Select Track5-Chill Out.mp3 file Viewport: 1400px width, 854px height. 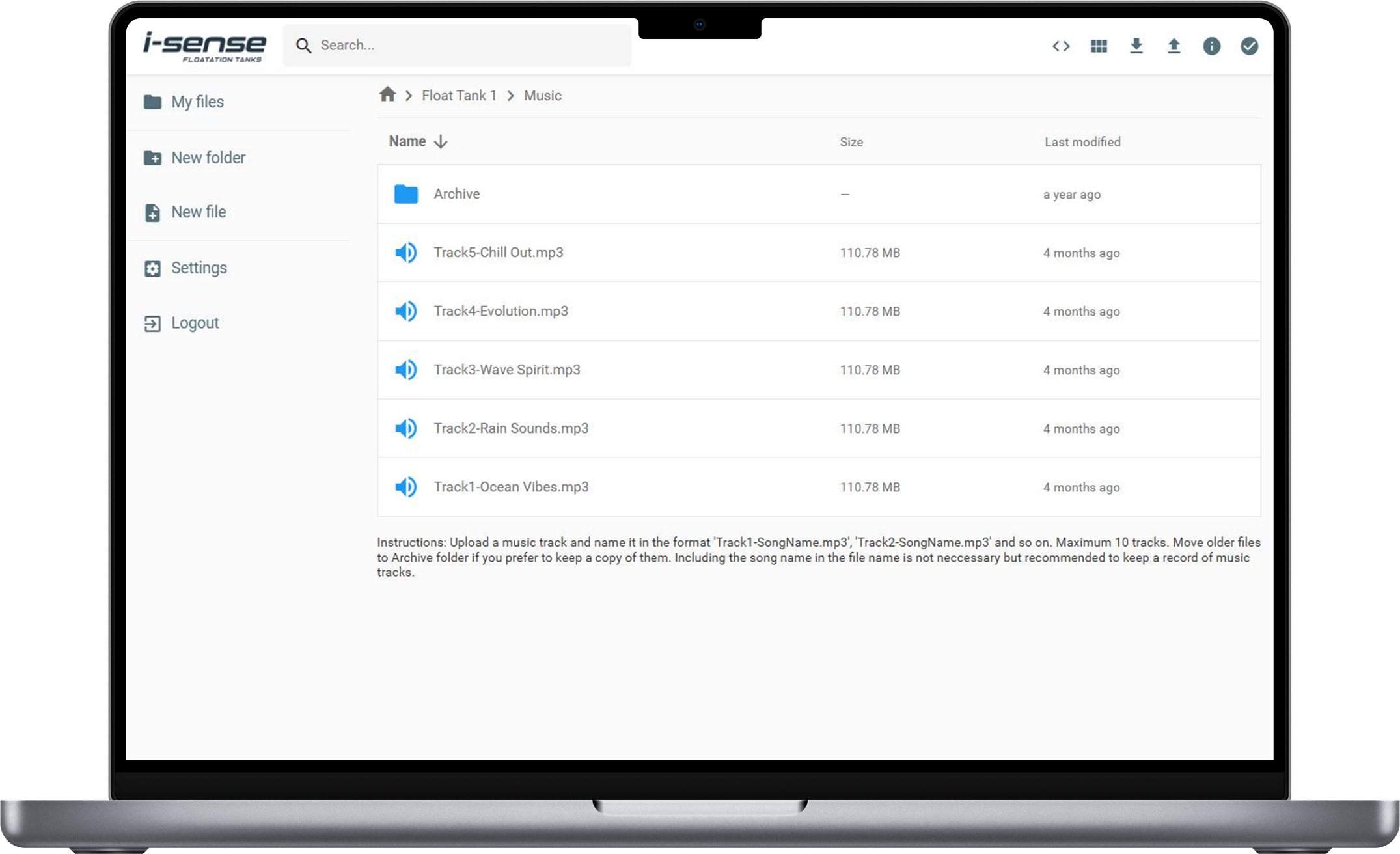point(499,253)
